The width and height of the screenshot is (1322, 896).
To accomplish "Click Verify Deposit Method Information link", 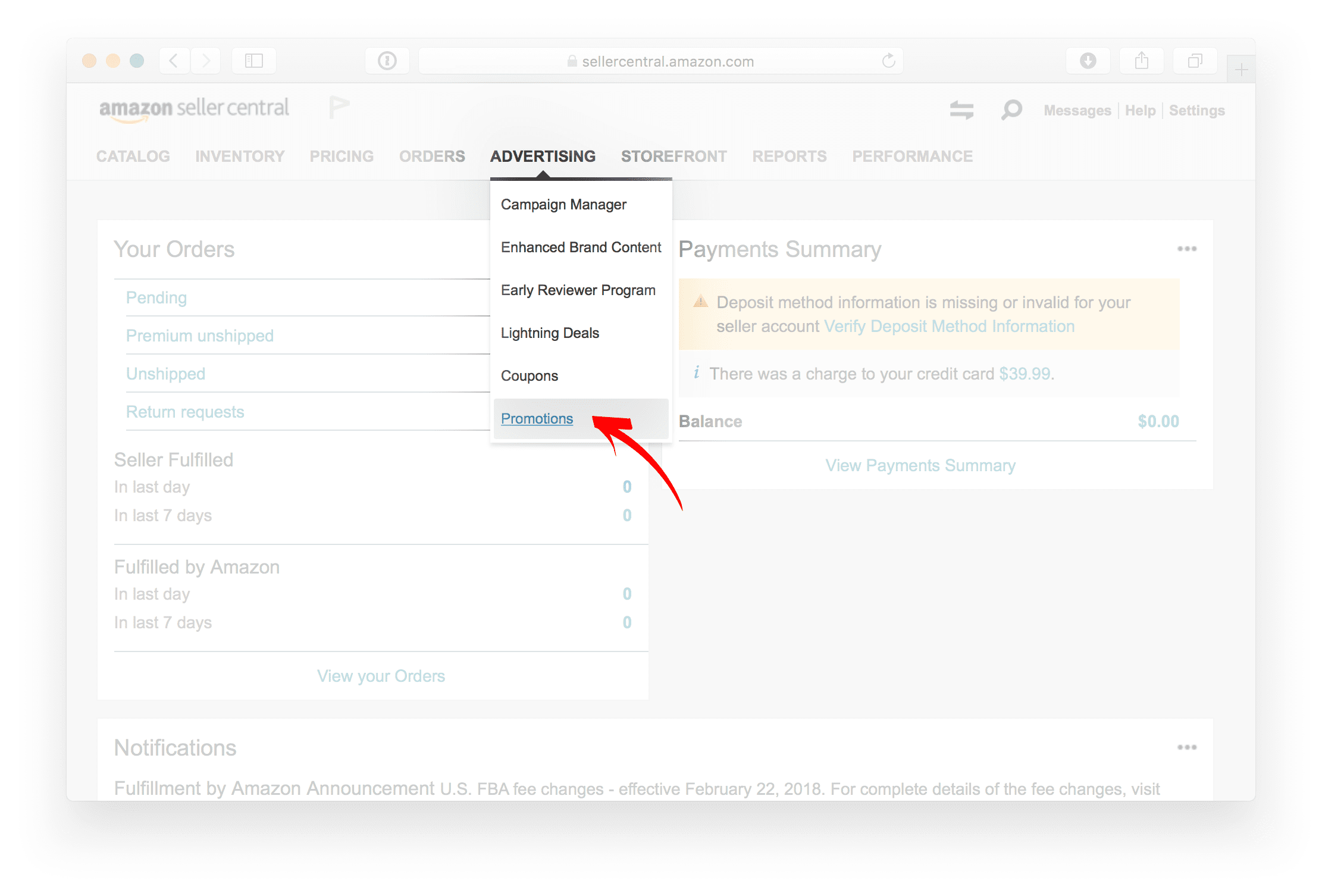I will point(950,326).
